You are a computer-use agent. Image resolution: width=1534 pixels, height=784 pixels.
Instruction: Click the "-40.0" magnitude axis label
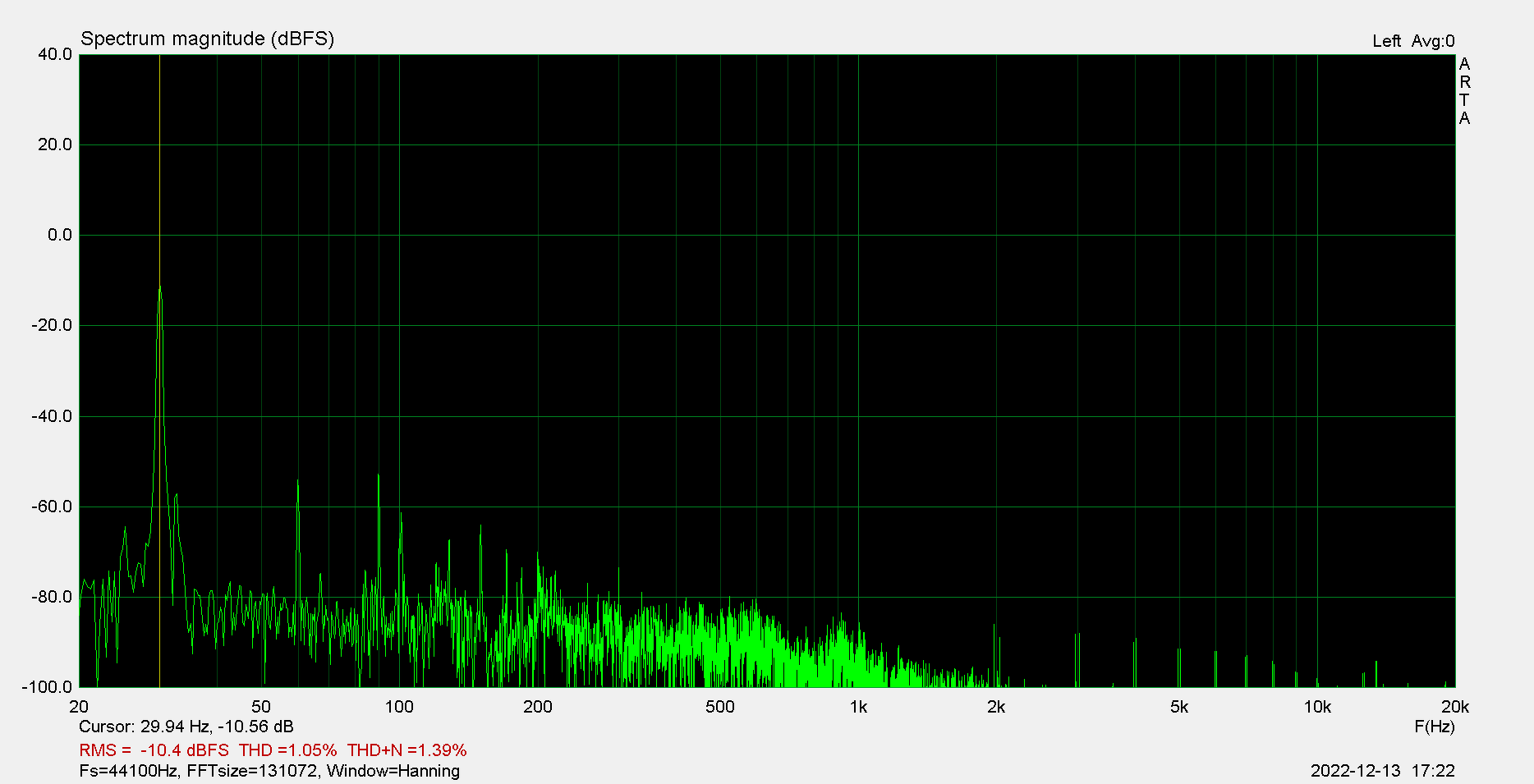[x=52, y=416]
